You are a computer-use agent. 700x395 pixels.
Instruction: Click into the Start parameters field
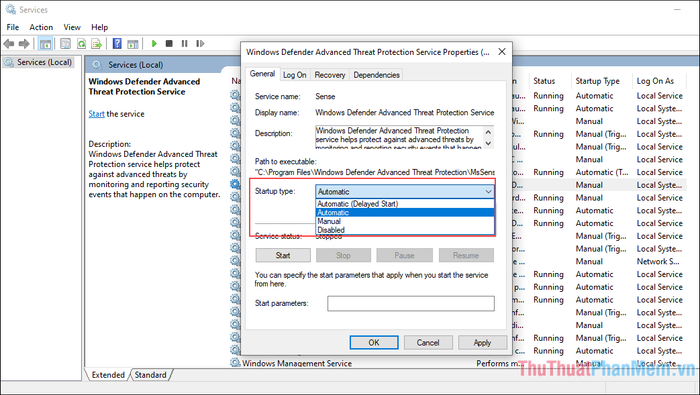point(411,303)
